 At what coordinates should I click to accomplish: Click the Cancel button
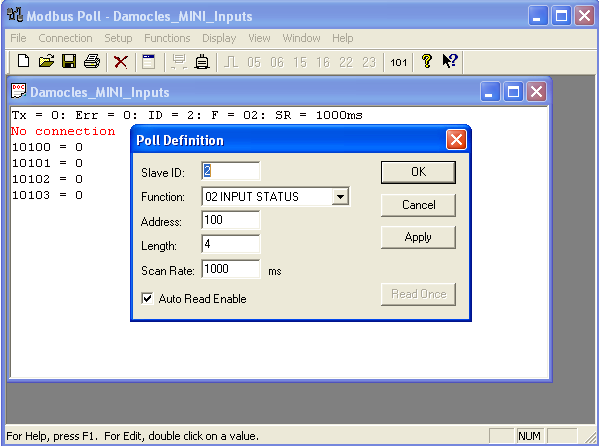coord(418,205)
